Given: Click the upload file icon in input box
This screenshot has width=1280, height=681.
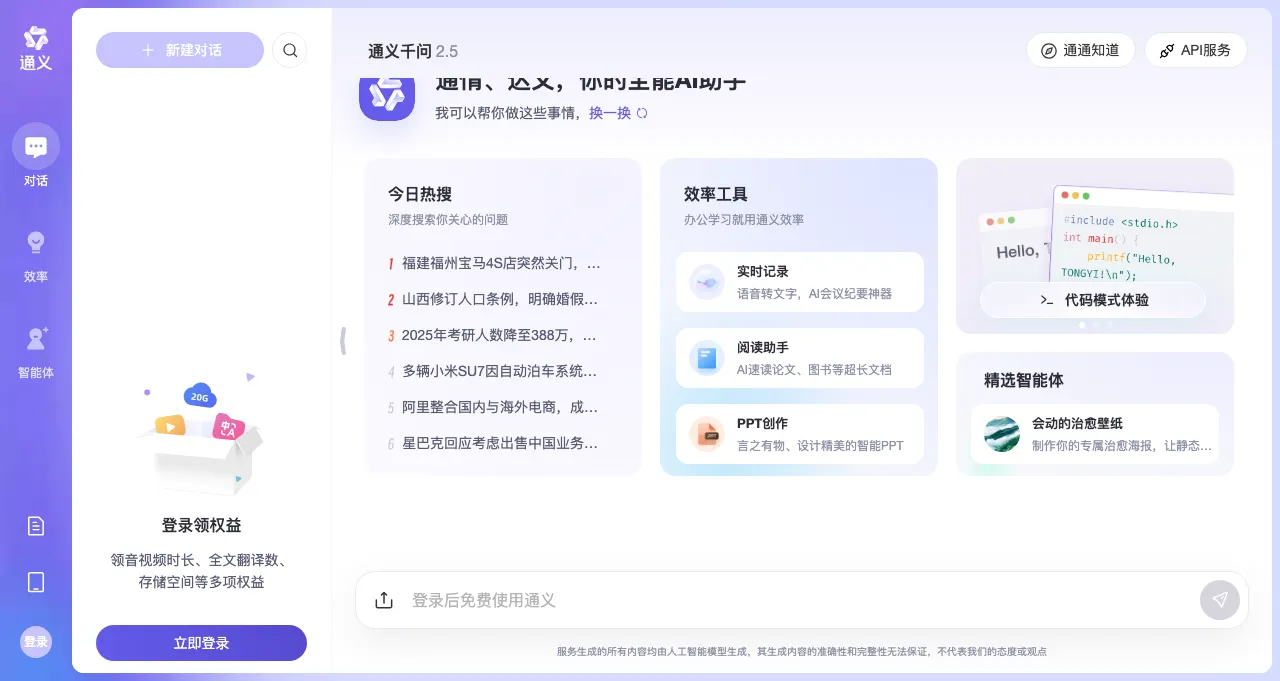Looking at the screenshot, I should point(384,600).
